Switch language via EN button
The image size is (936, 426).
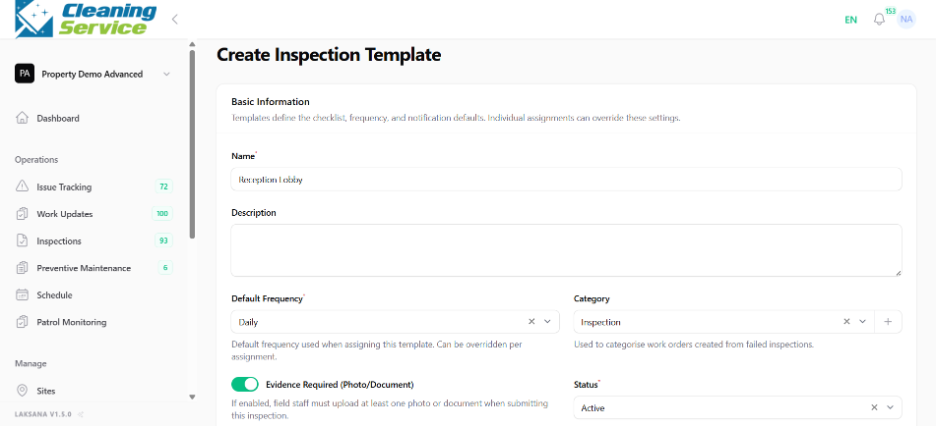[x=851, y=20]
